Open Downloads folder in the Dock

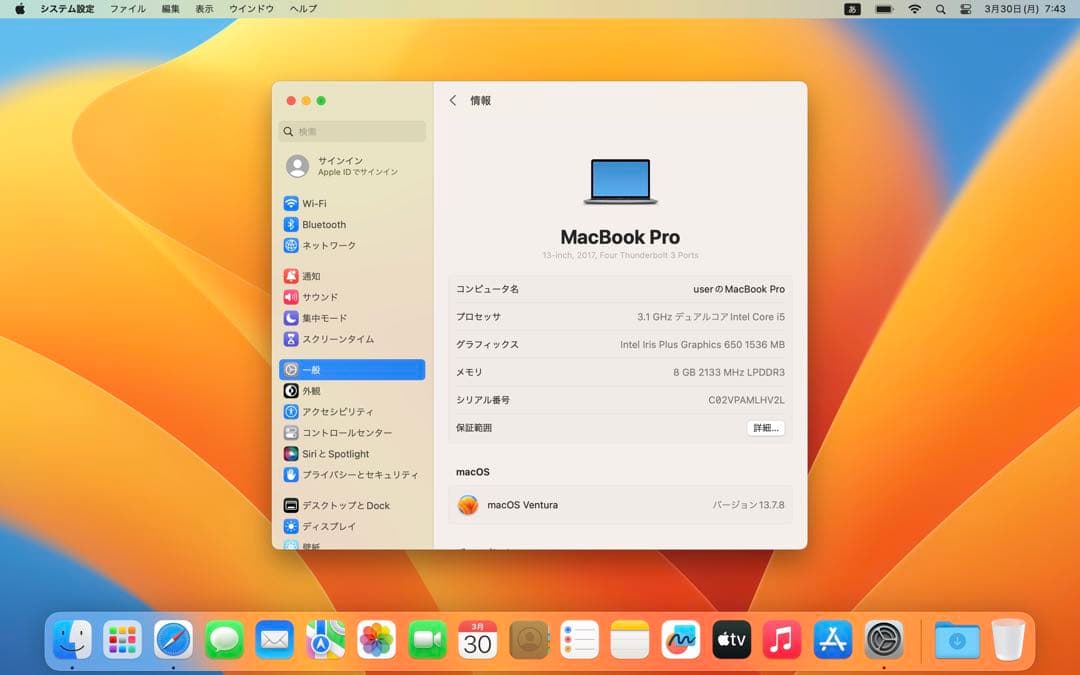(957, 640)
